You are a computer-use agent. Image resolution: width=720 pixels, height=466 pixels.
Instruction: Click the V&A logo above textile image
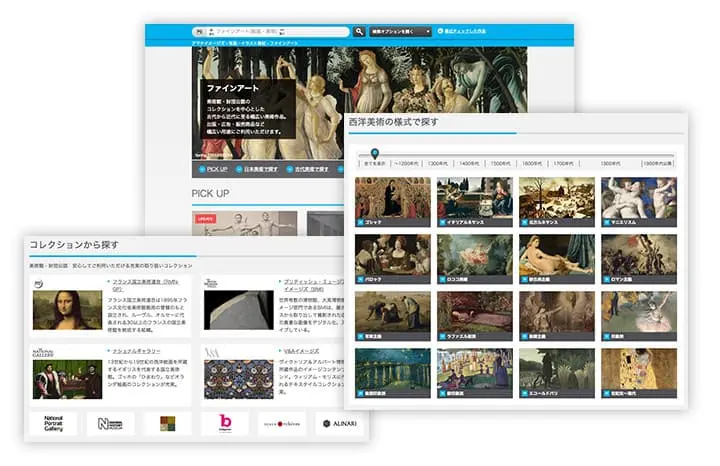(212, 353)
